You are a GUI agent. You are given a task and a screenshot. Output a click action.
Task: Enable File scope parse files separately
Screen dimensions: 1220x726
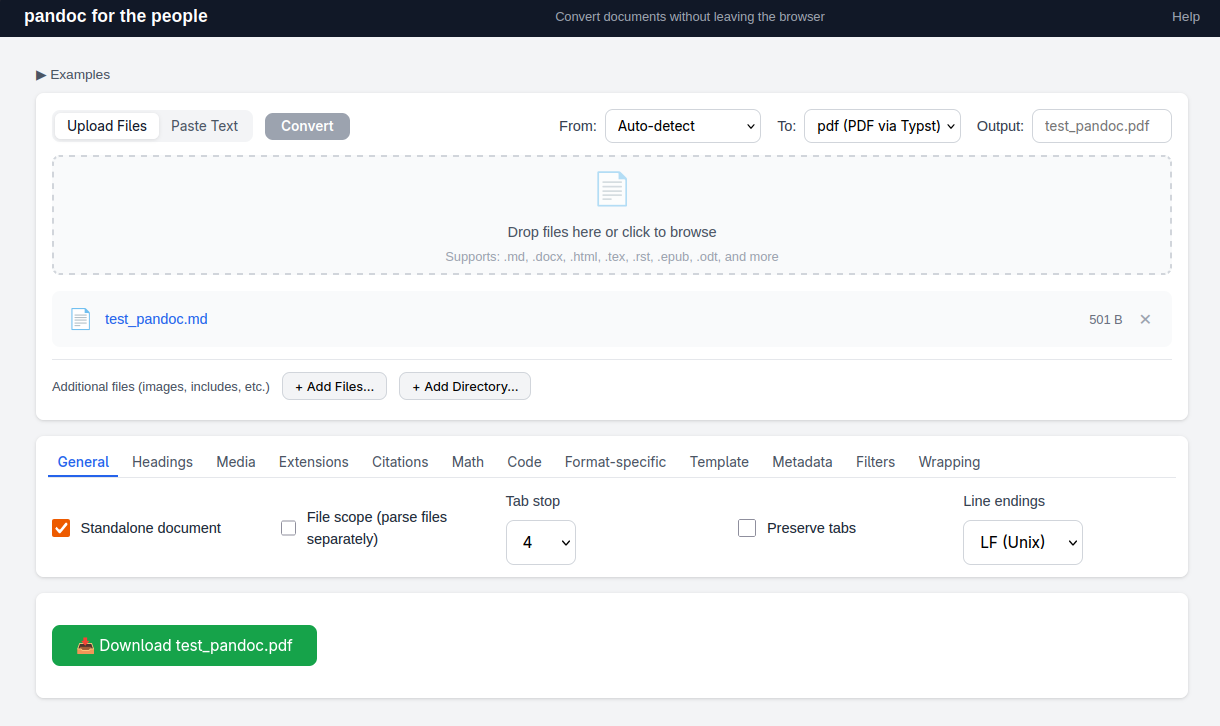pos(288,528)
